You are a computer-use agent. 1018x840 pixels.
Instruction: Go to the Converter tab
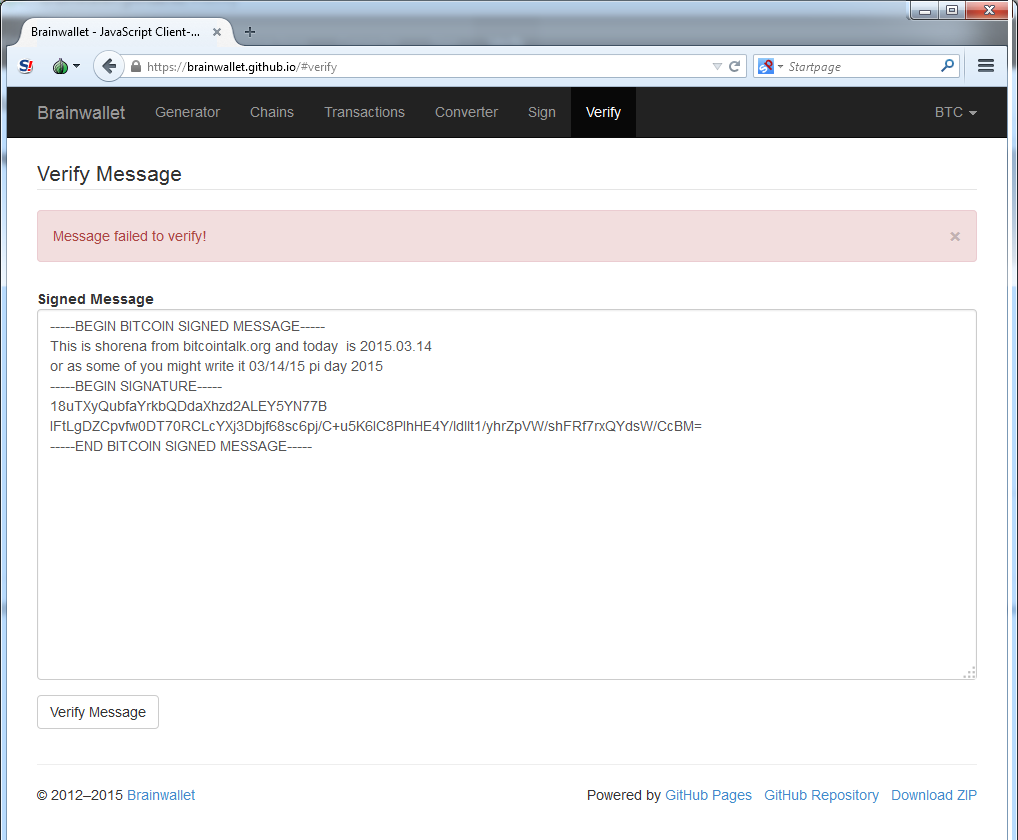click(x=466, y=112)
